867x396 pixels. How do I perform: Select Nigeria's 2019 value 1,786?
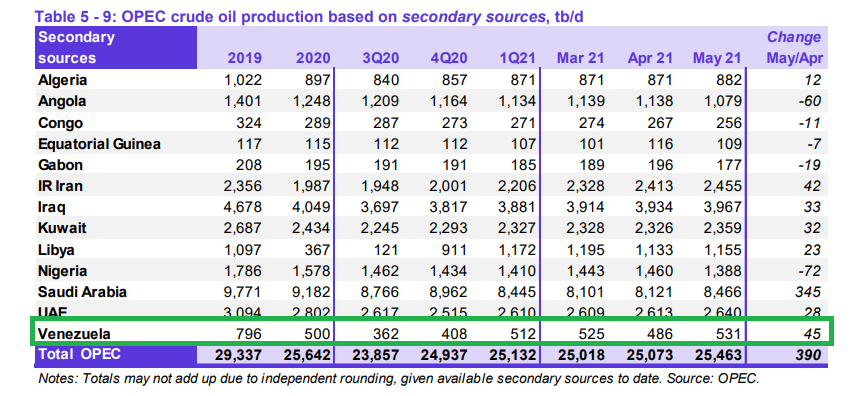243,271
